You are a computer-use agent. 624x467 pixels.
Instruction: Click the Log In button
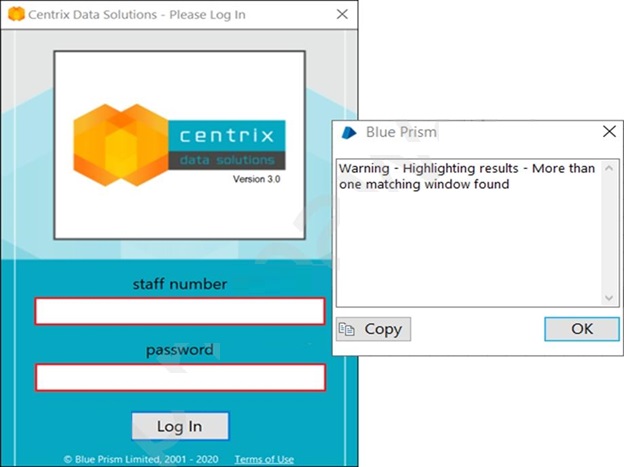click(x=180, y=426)
